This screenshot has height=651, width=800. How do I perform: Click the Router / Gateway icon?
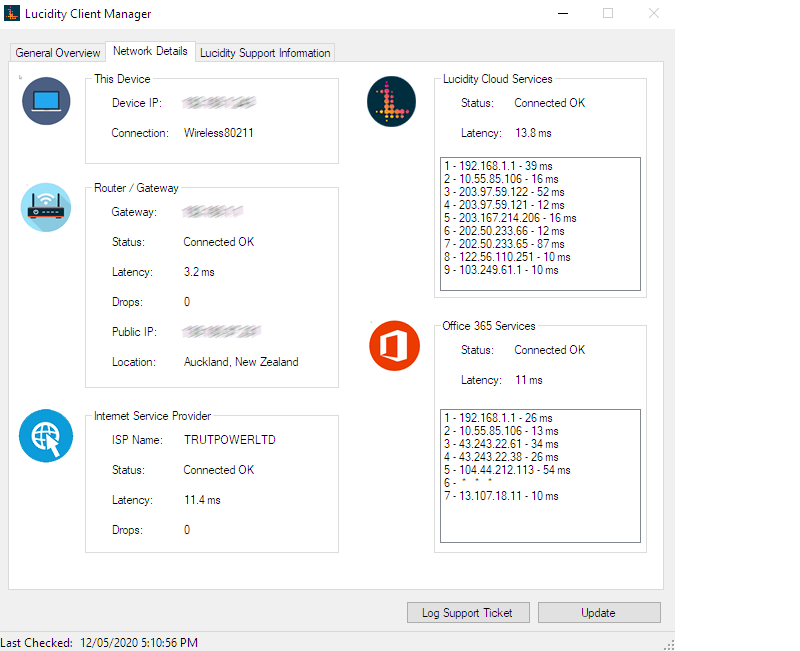[46, 208]
